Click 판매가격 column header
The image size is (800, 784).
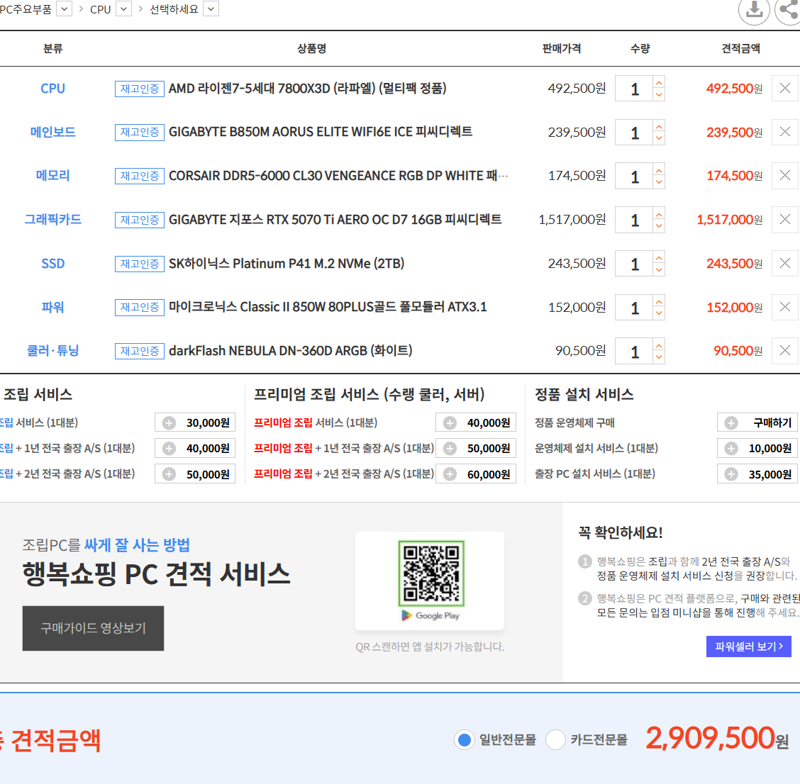click(561, 48)
